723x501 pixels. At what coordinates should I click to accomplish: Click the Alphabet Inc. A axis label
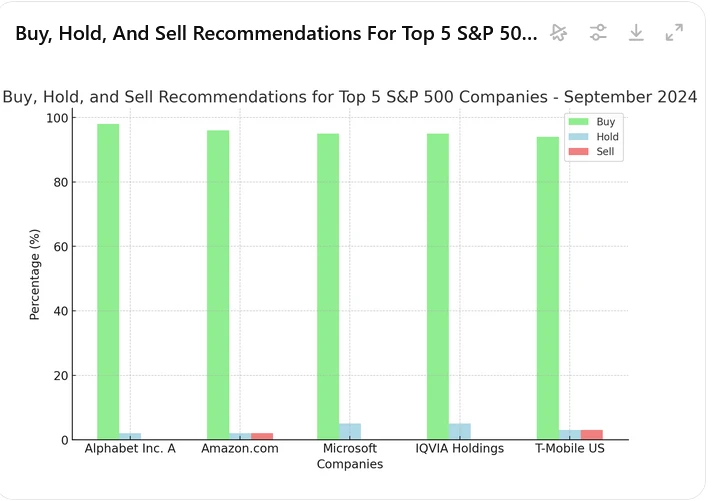click(x=130, y=449)
